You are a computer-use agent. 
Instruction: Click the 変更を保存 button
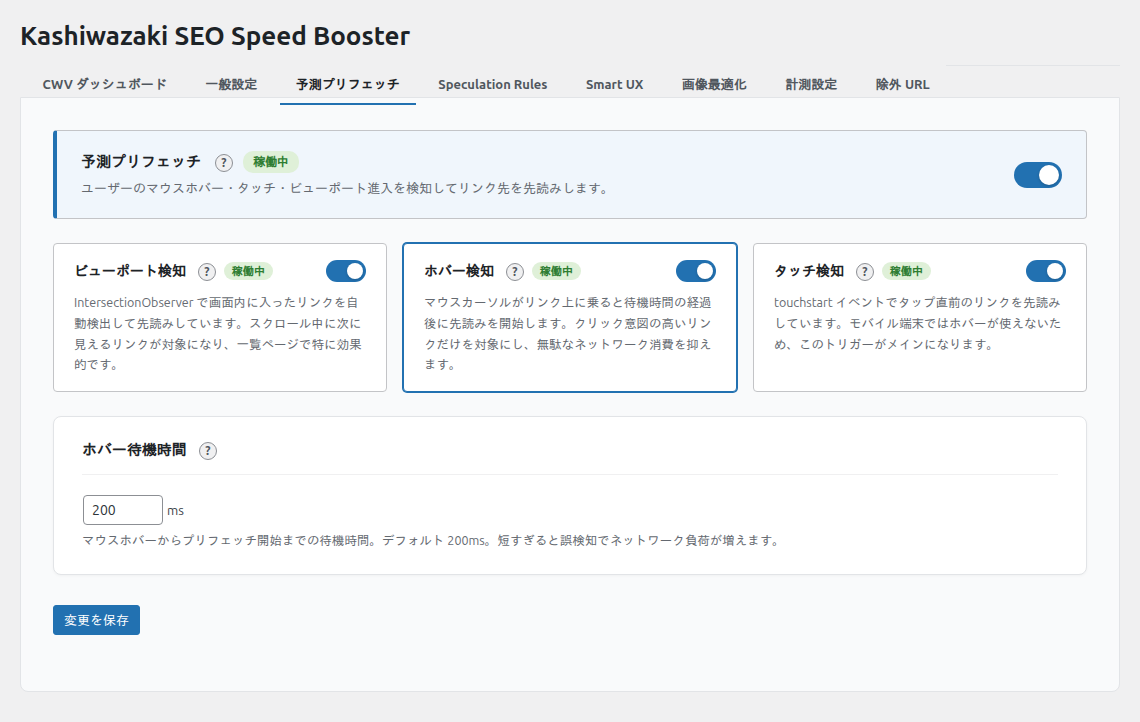coord(96,620)
